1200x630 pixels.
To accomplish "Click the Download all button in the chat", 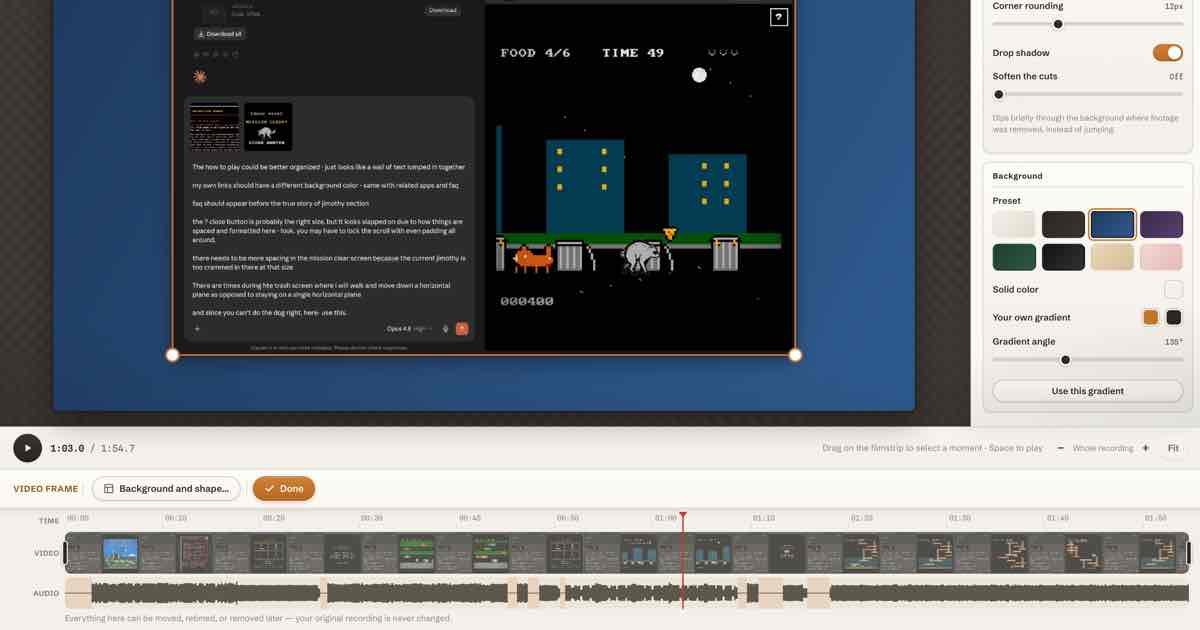I will click(219, 34).
